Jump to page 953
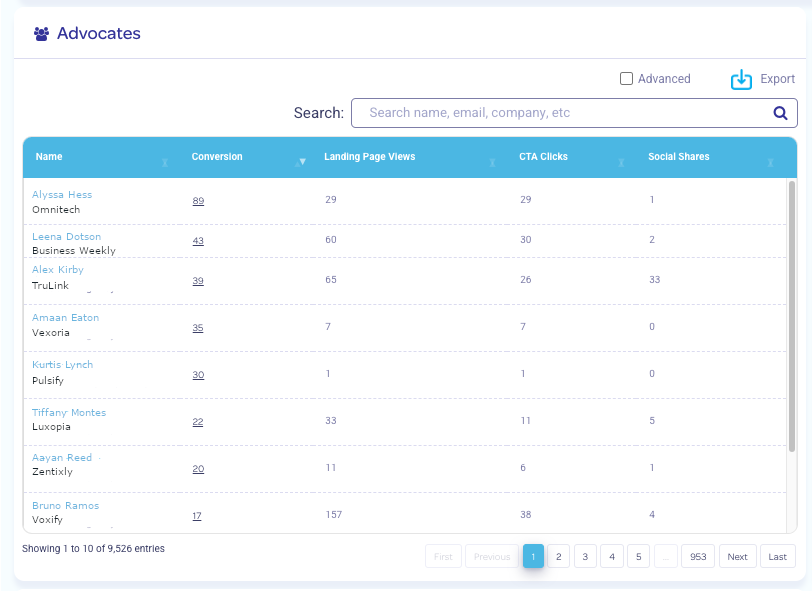The image size is (812, 592). click(x=697, y=557)
